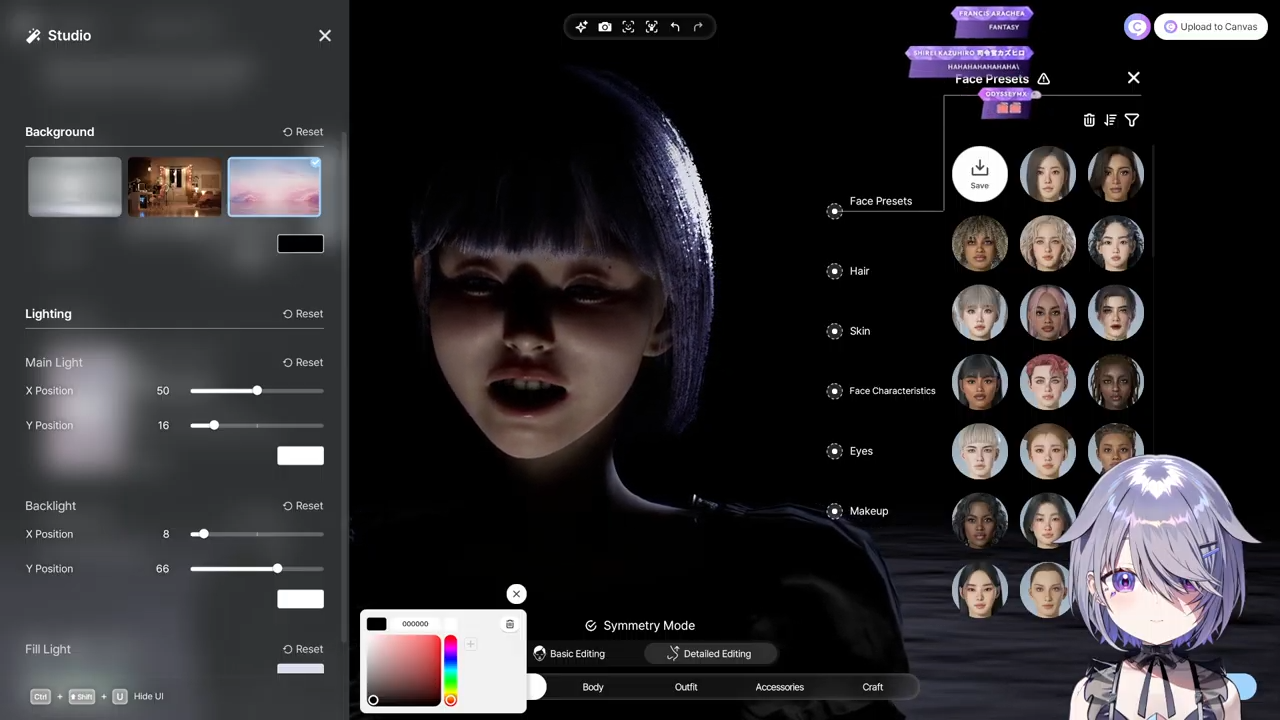The height and width of the screenshot is (720, 1280).
Task: Click the sparkle effects icon in top toolbar
Action: (581, 27)
